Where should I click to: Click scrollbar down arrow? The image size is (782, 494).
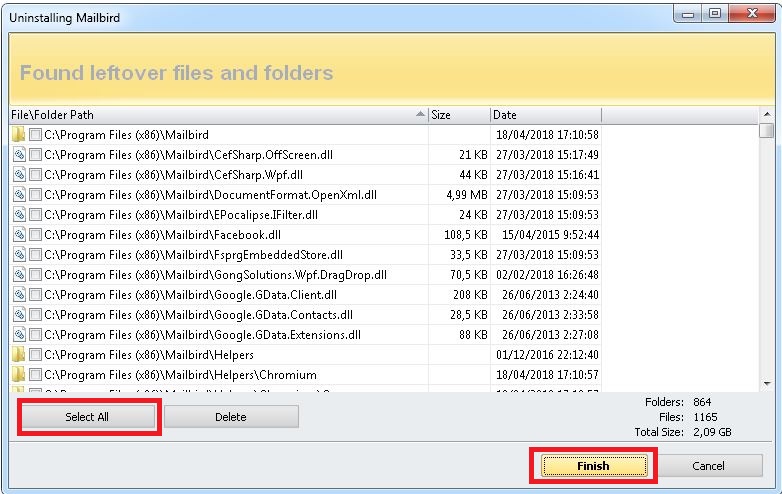click(767, 384)
